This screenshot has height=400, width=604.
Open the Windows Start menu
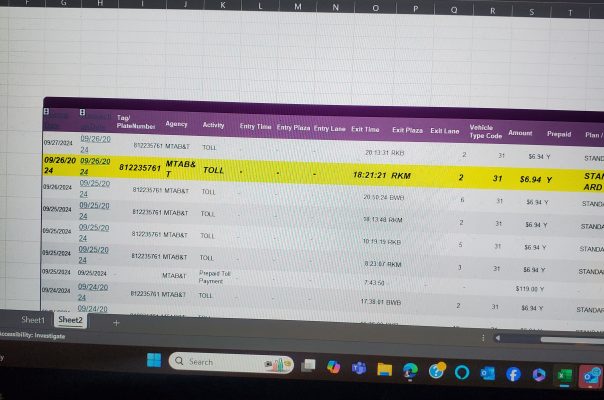click(x=154, y=360)
